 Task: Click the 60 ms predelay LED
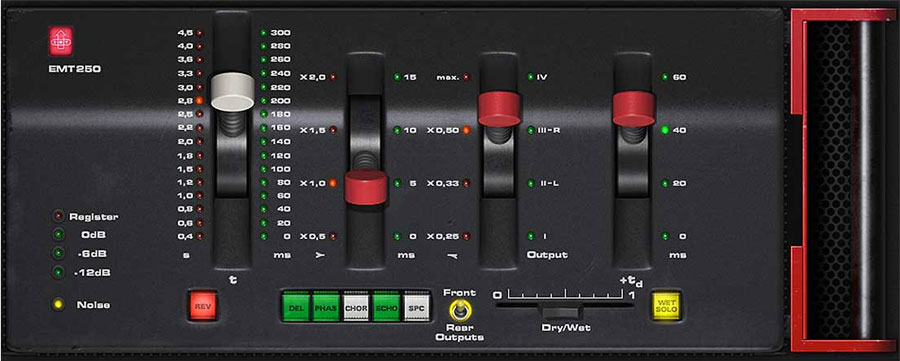pos(665,77)
